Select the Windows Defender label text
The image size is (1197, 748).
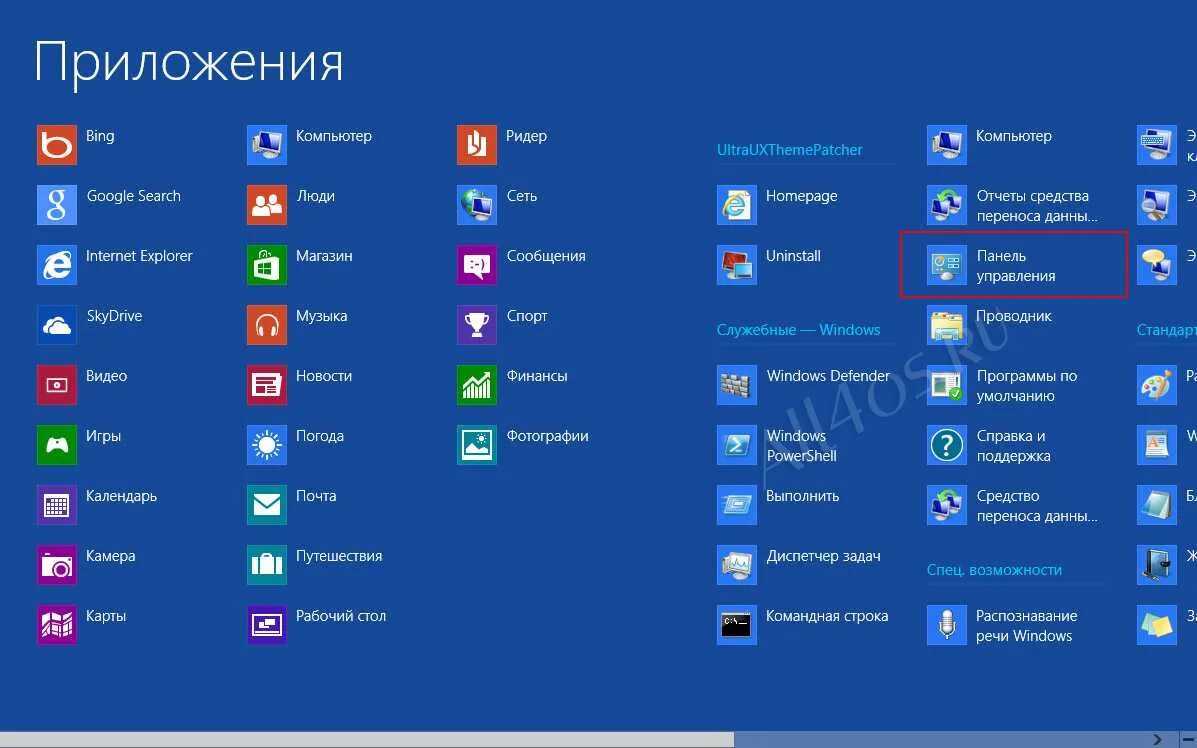tap(828, 376)
